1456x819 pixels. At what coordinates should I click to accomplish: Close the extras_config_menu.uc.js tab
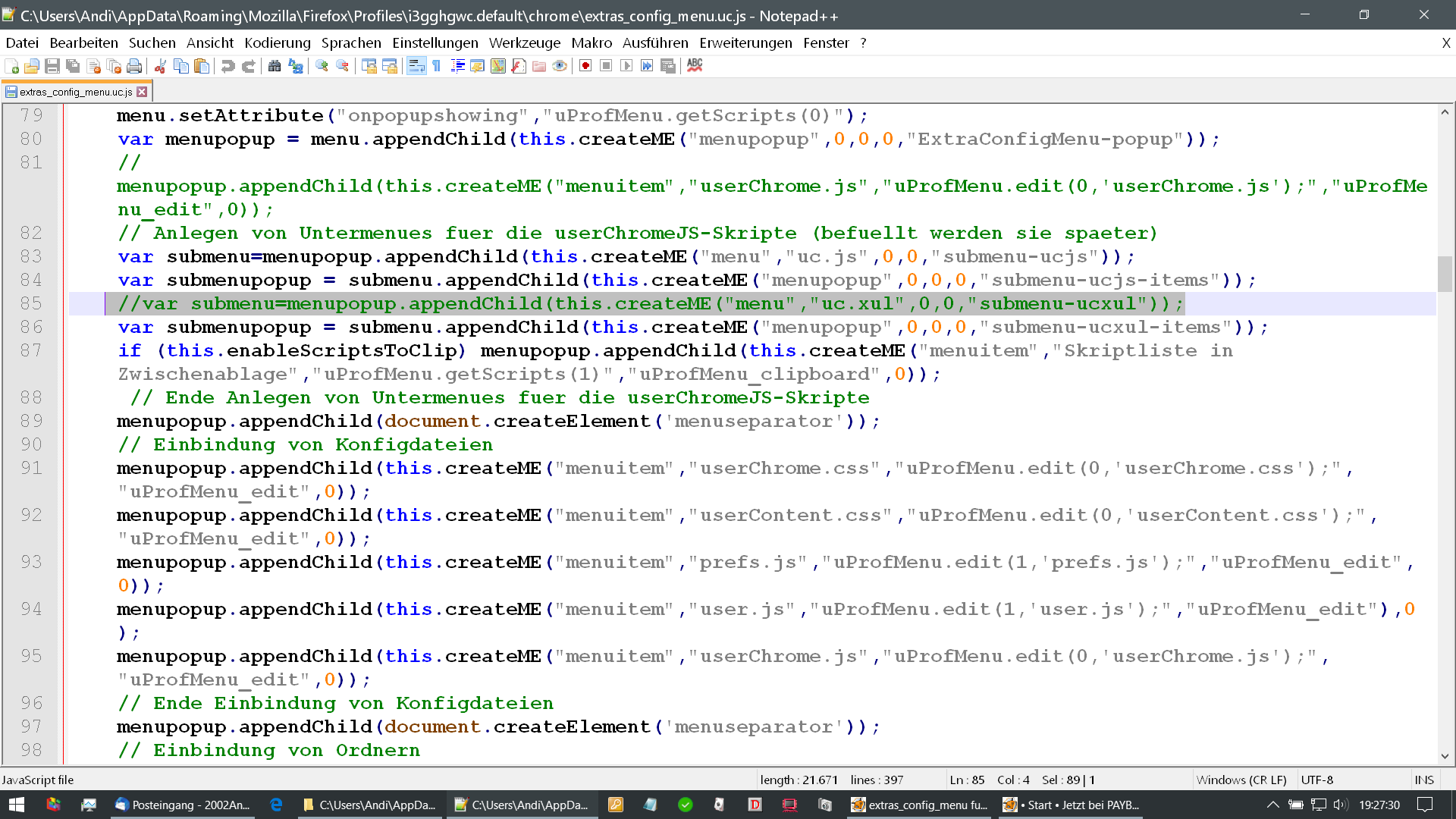(142, 92)
